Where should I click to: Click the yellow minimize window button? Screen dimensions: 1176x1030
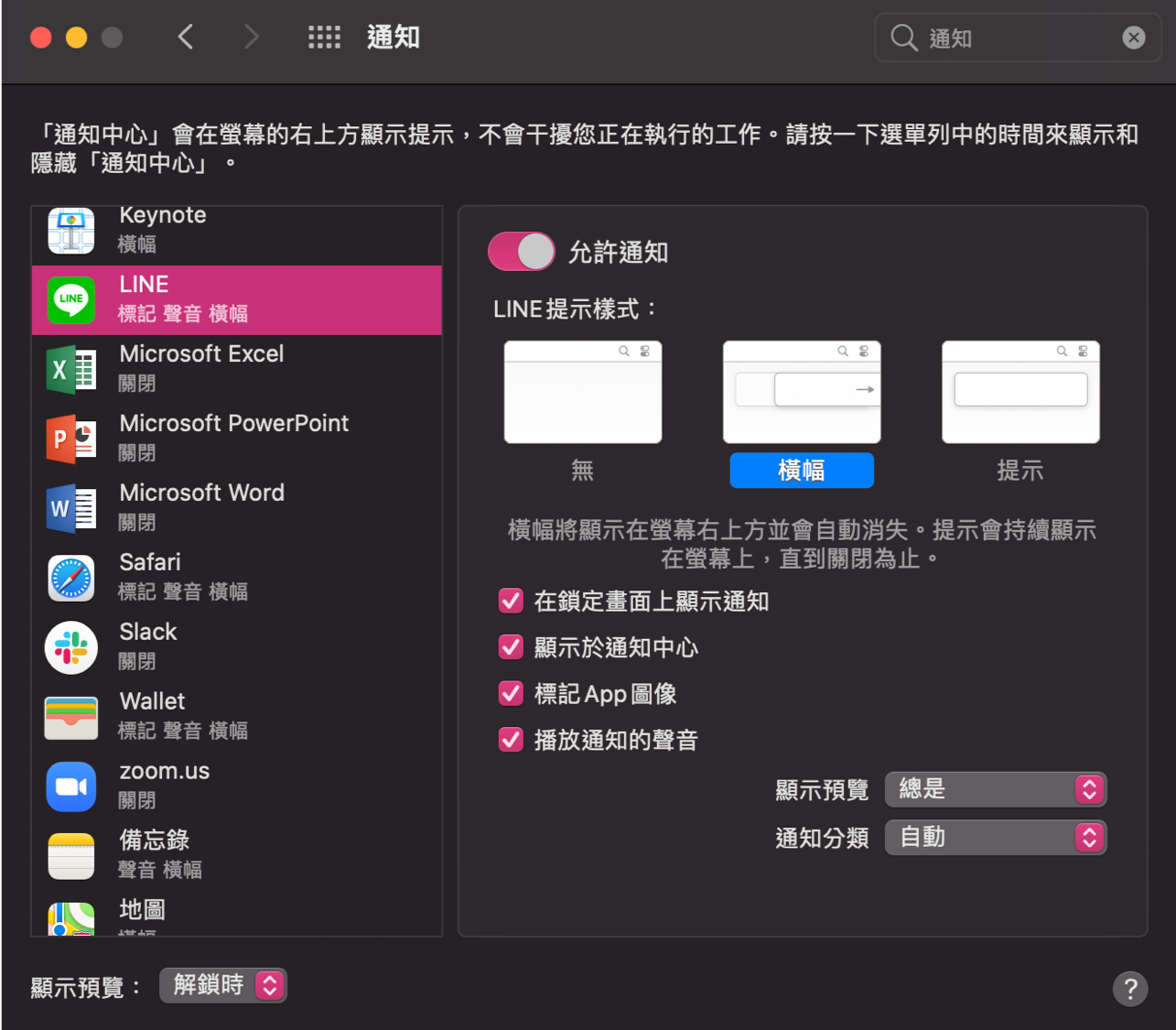point(77,38)
